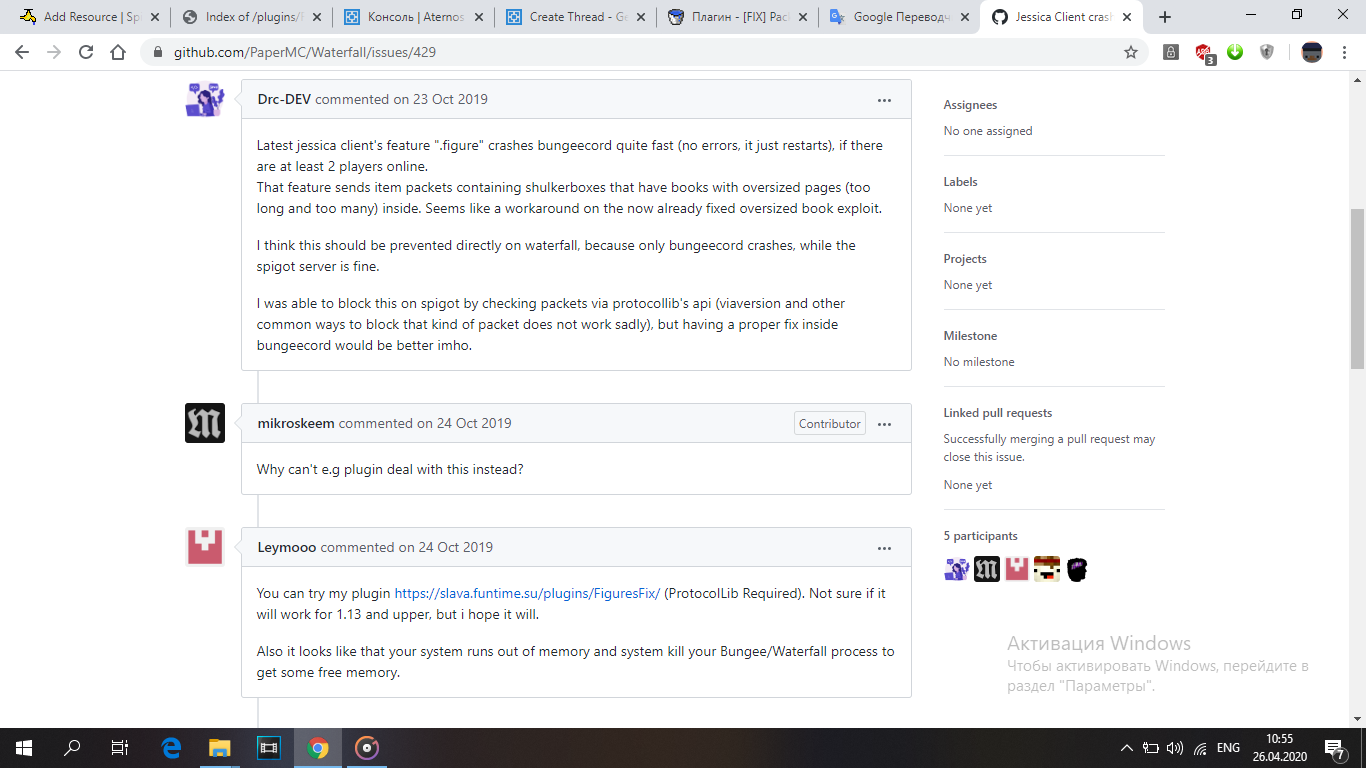Screen dimensions: 1366x768
Task: Click the network icon in system tray
Action: (x=1200, y=748)
